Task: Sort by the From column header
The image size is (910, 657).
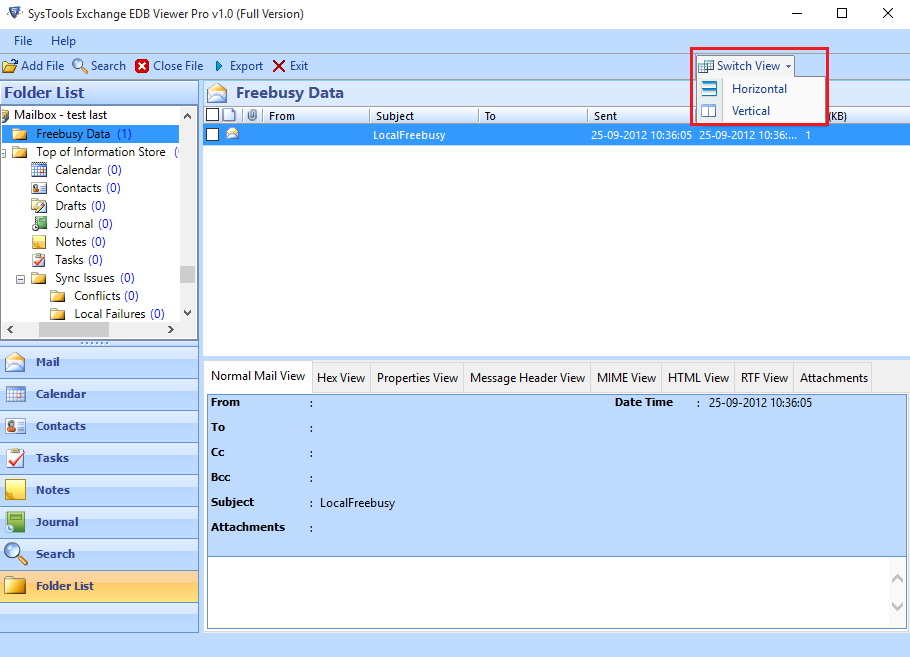Action: coord(316,116)
